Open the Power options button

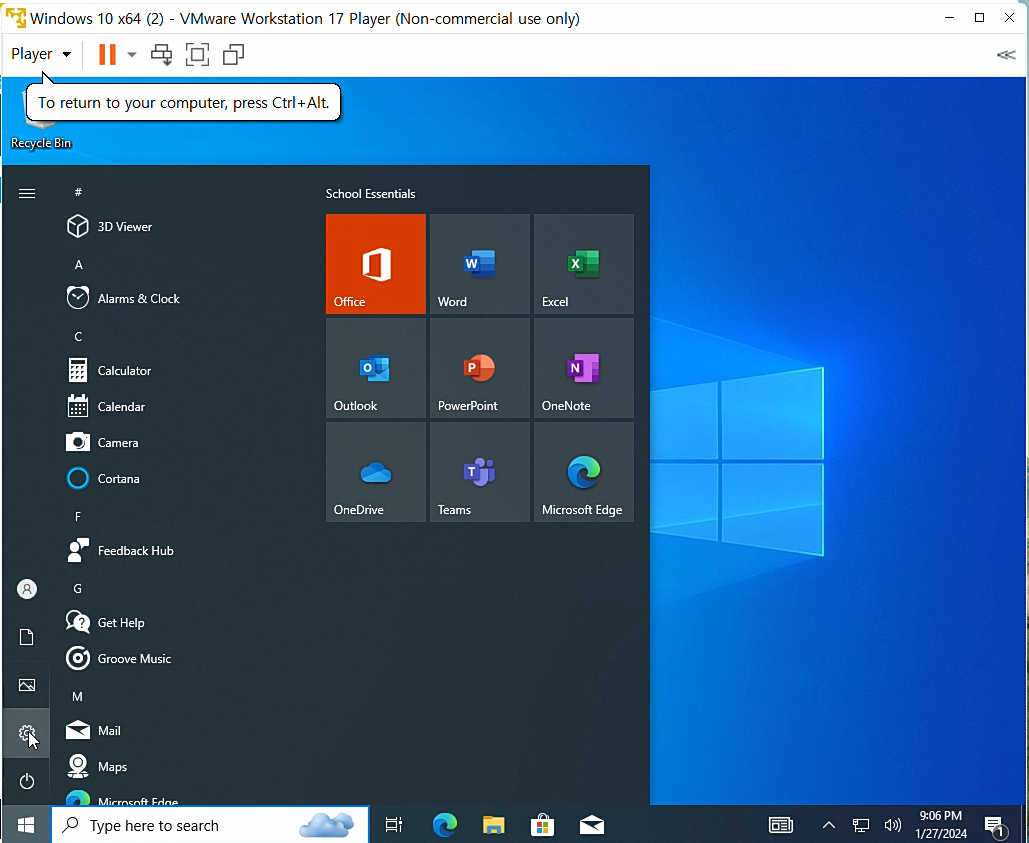click(27, 781)
